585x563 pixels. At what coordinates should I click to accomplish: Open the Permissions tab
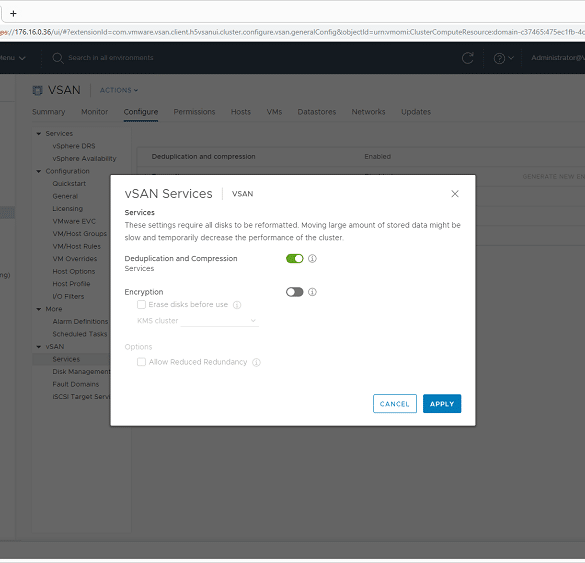coord(194,112)
